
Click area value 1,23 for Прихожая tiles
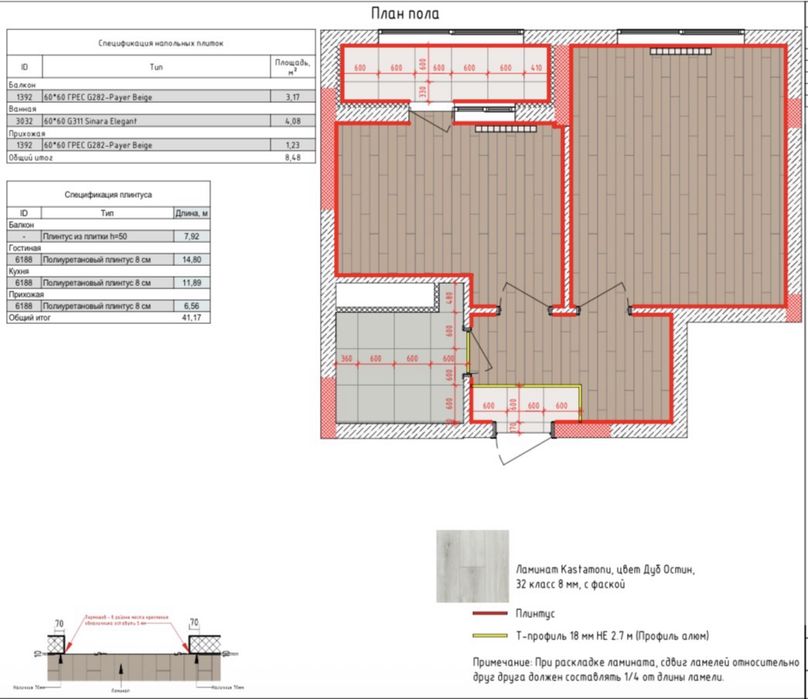click(x=292, y=145)
